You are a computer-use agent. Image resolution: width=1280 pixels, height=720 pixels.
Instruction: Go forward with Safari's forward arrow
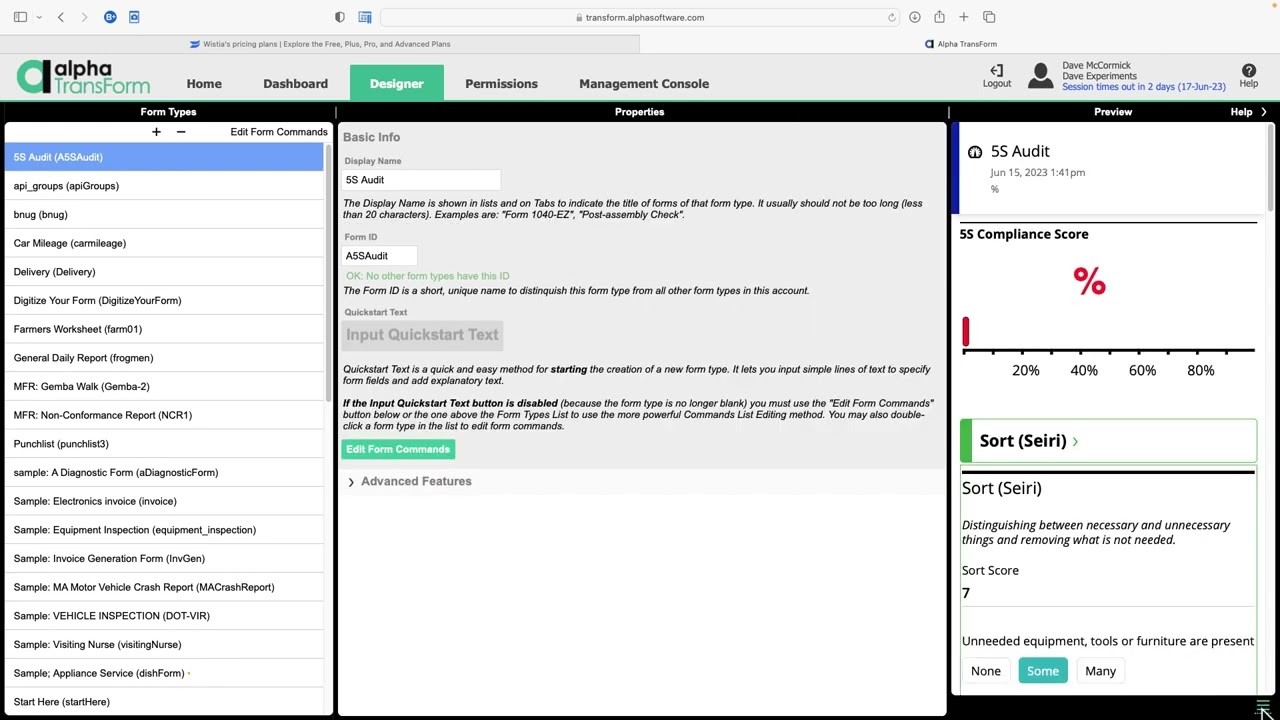point(84,17)
